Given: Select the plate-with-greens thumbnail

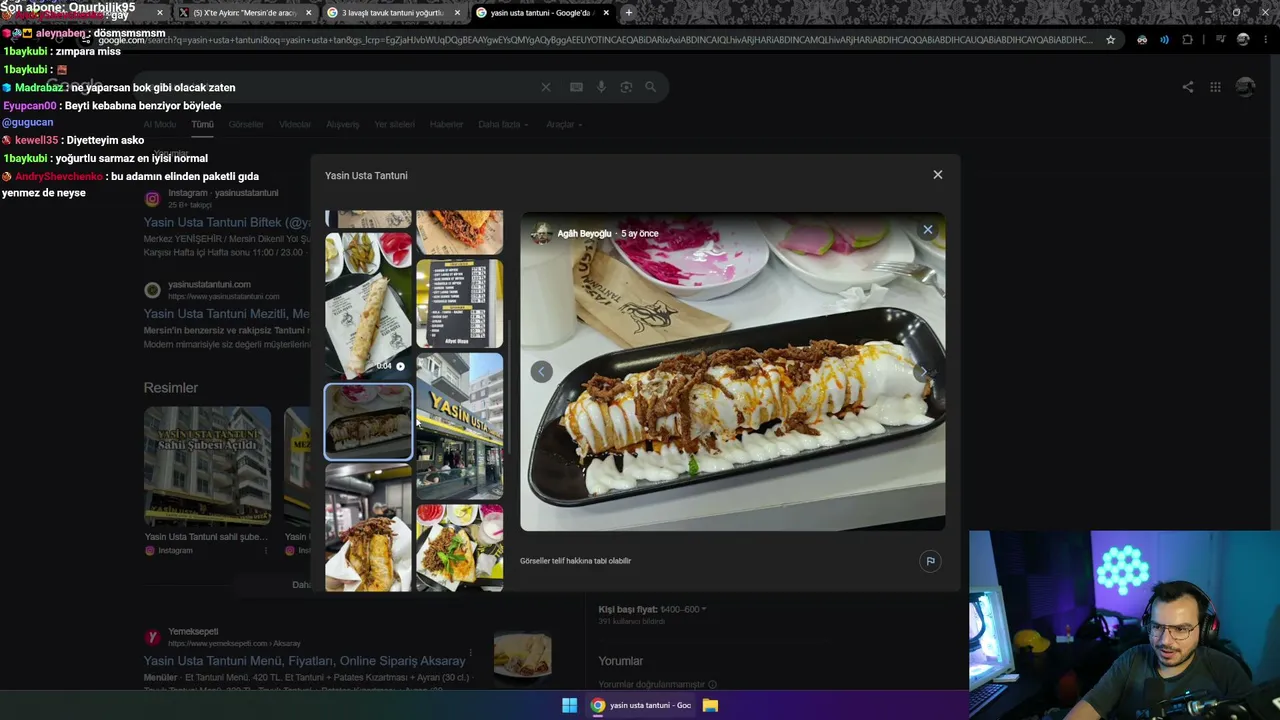Looking at the screenshot, I should coord(460,547).
